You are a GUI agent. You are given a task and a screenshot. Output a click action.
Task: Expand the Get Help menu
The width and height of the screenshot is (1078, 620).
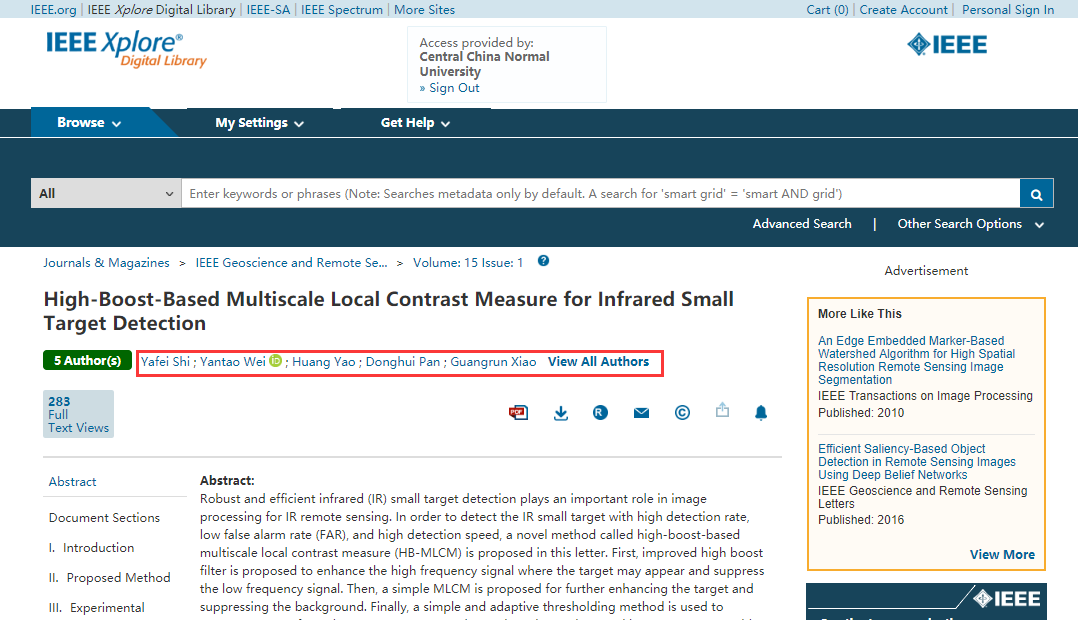click(x=415, y=123)
